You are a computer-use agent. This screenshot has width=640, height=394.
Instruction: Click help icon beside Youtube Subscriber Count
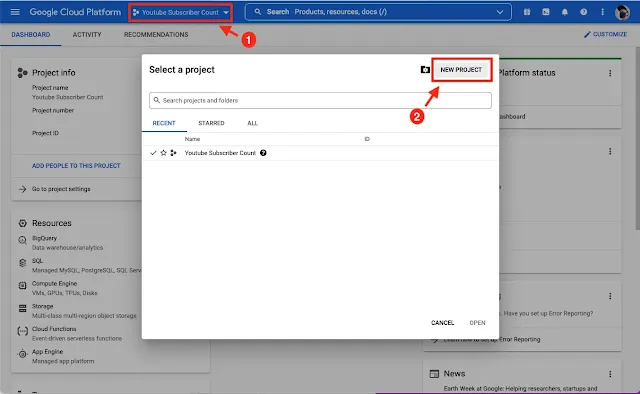click(263, 153)
